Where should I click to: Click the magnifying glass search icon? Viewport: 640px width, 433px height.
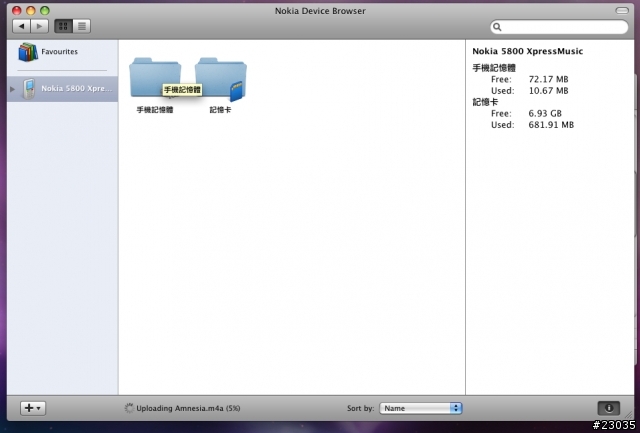point(497,27)
